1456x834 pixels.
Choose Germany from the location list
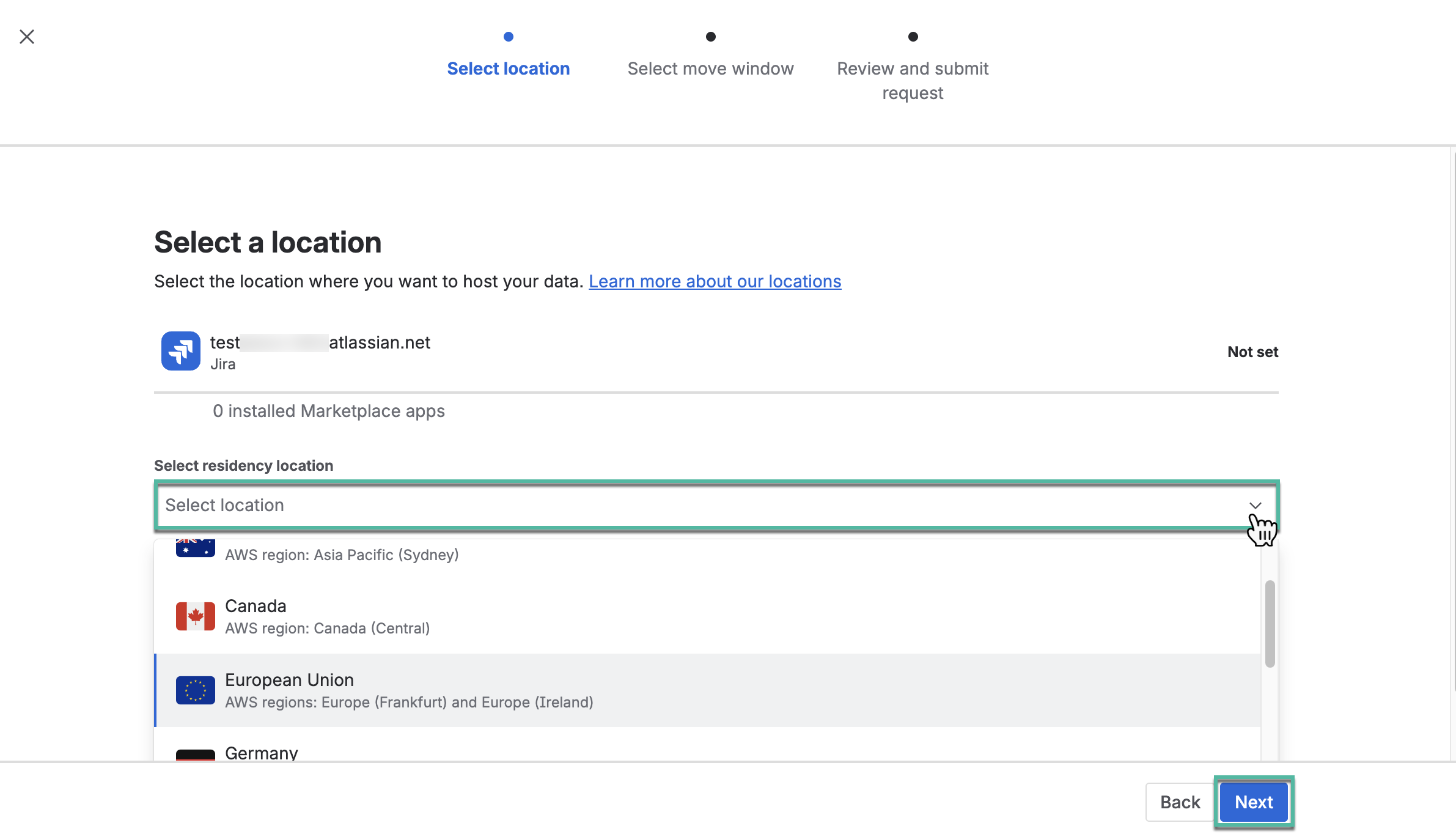(707, 745)
